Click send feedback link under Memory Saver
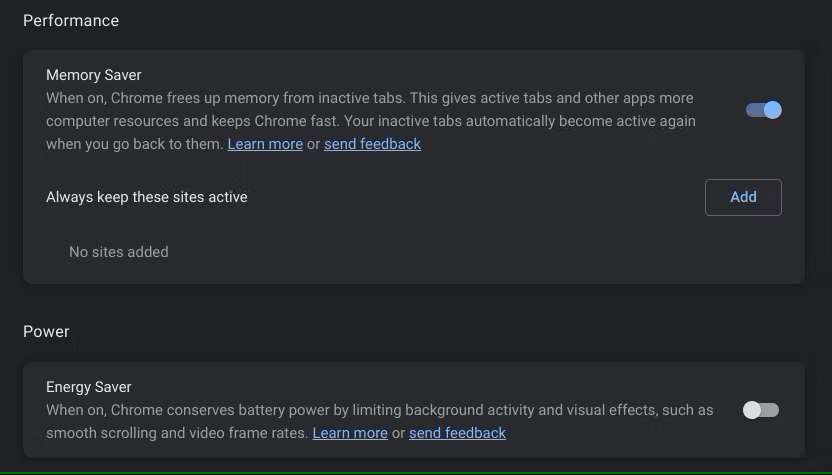This screenshot has width=832, height=475. coord(372,144)
